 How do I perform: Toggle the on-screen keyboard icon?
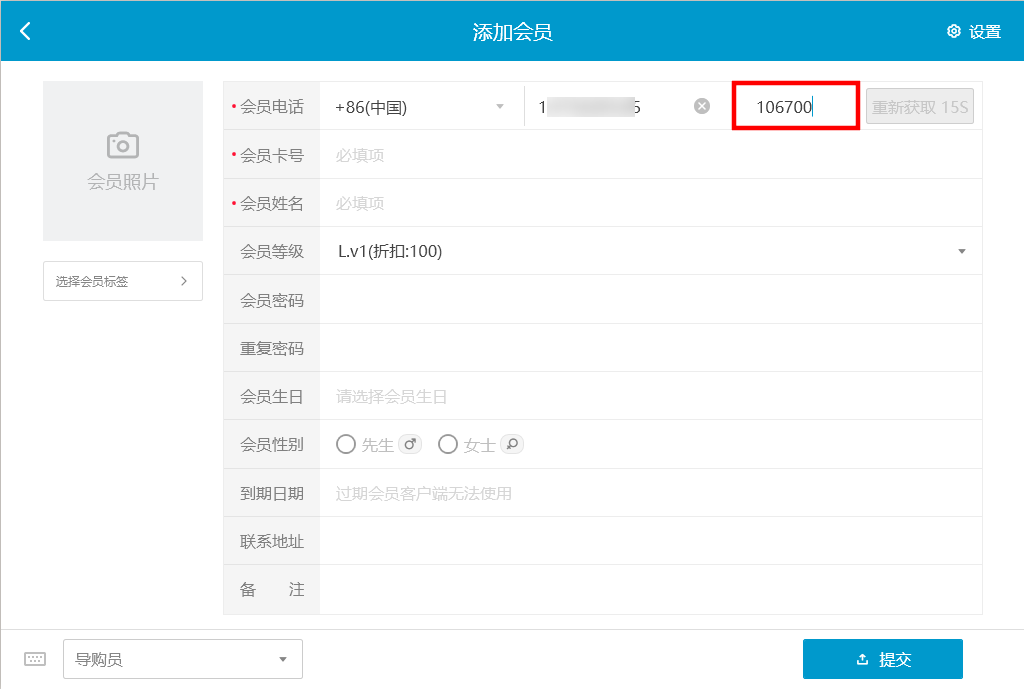(35, 659)
